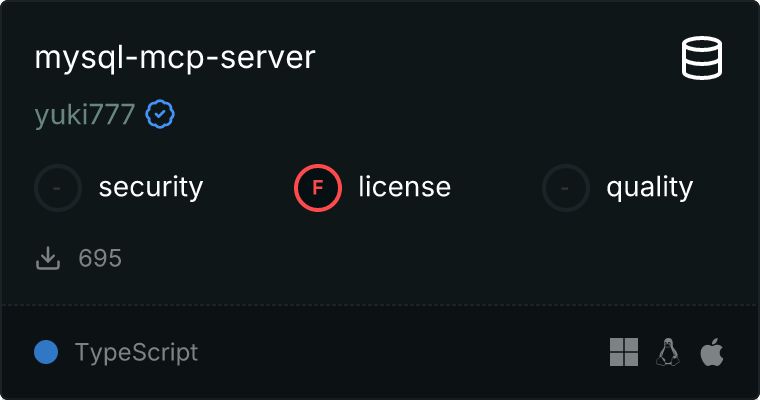Select the quality label
760x400 pixels.
(649, 187)
